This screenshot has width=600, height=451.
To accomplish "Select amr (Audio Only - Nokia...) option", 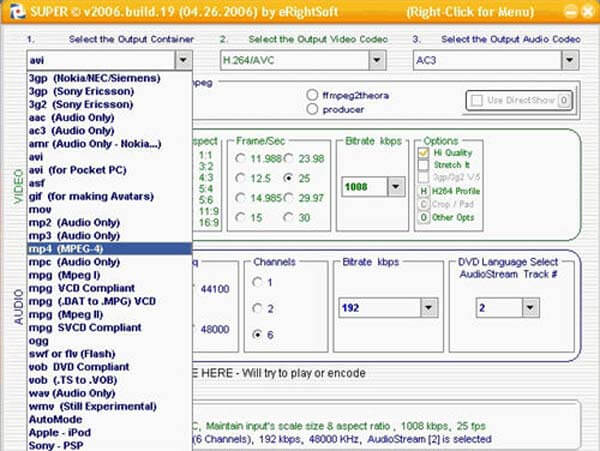I will (109, 144).
